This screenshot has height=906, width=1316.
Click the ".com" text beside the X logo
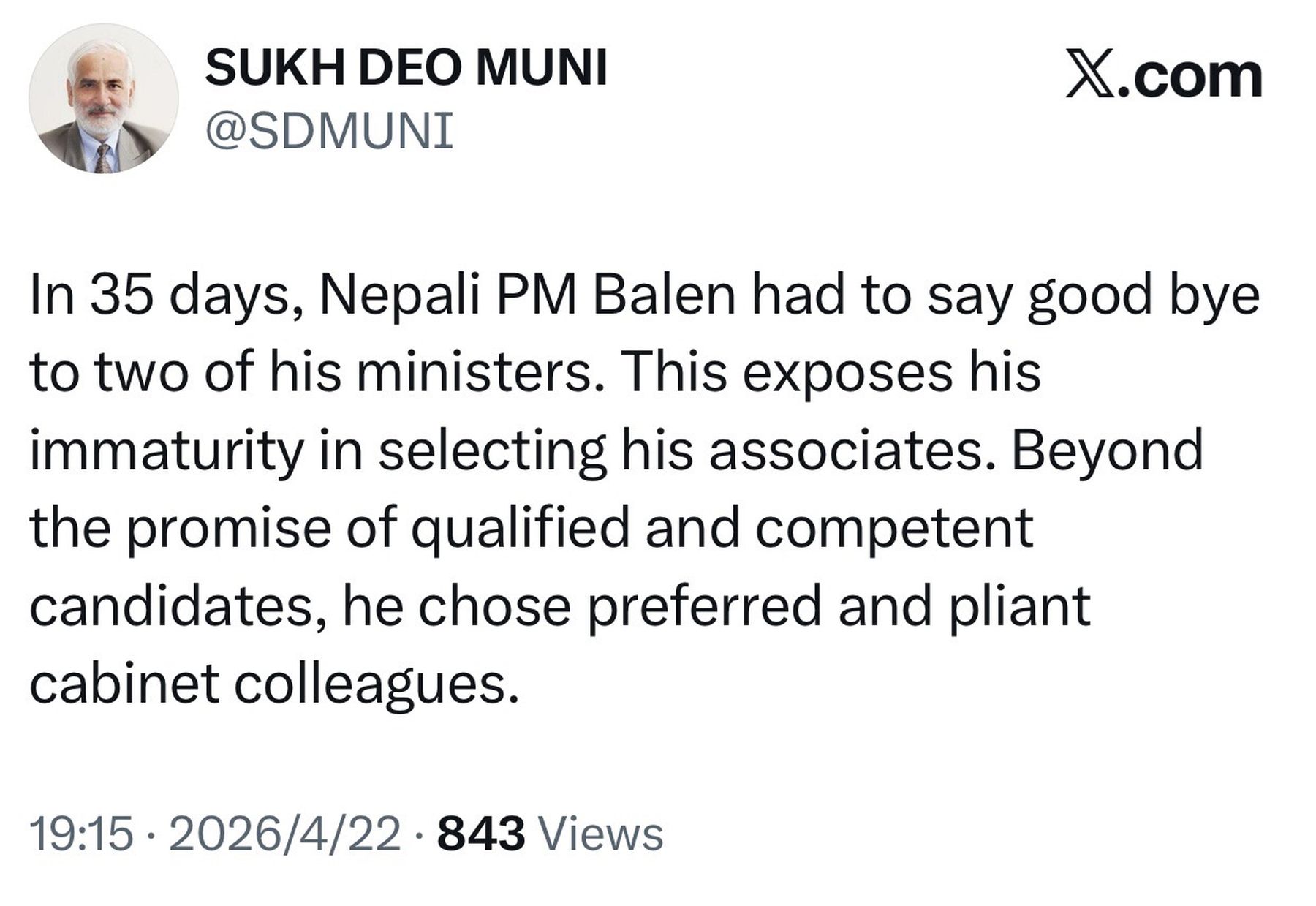click(1188, 75)
